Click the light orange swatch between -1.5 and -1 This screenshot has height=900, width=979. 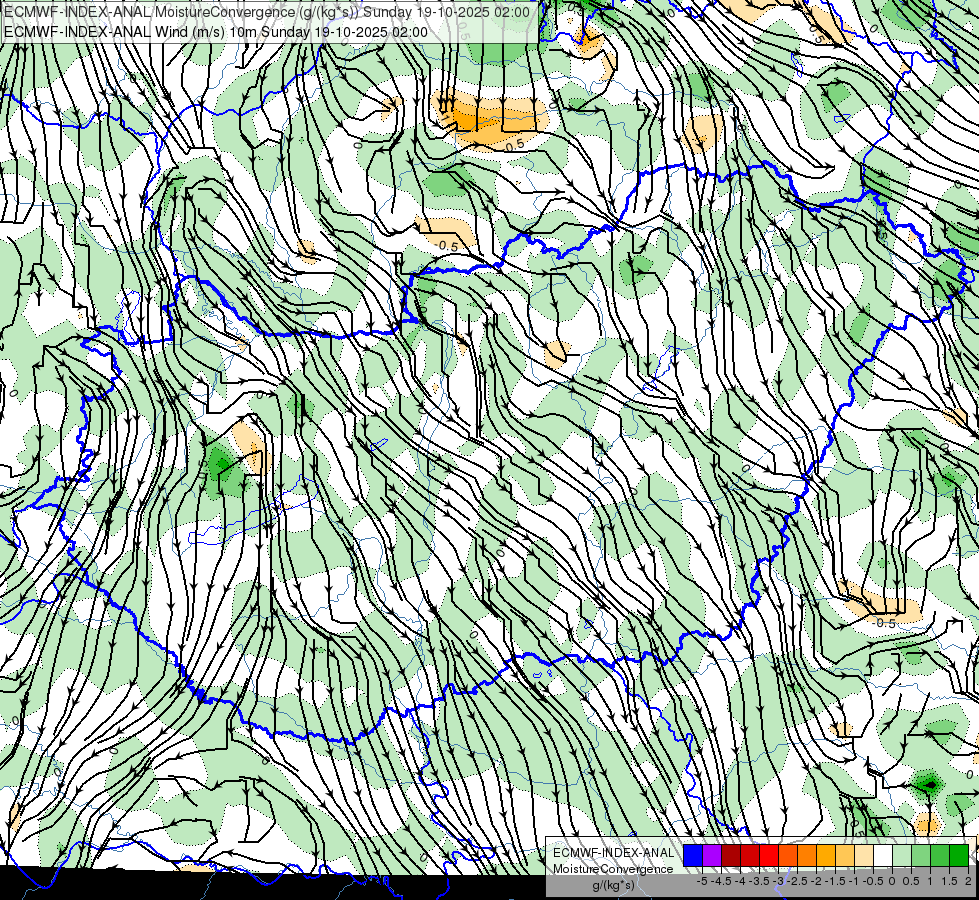pos(845,856)
